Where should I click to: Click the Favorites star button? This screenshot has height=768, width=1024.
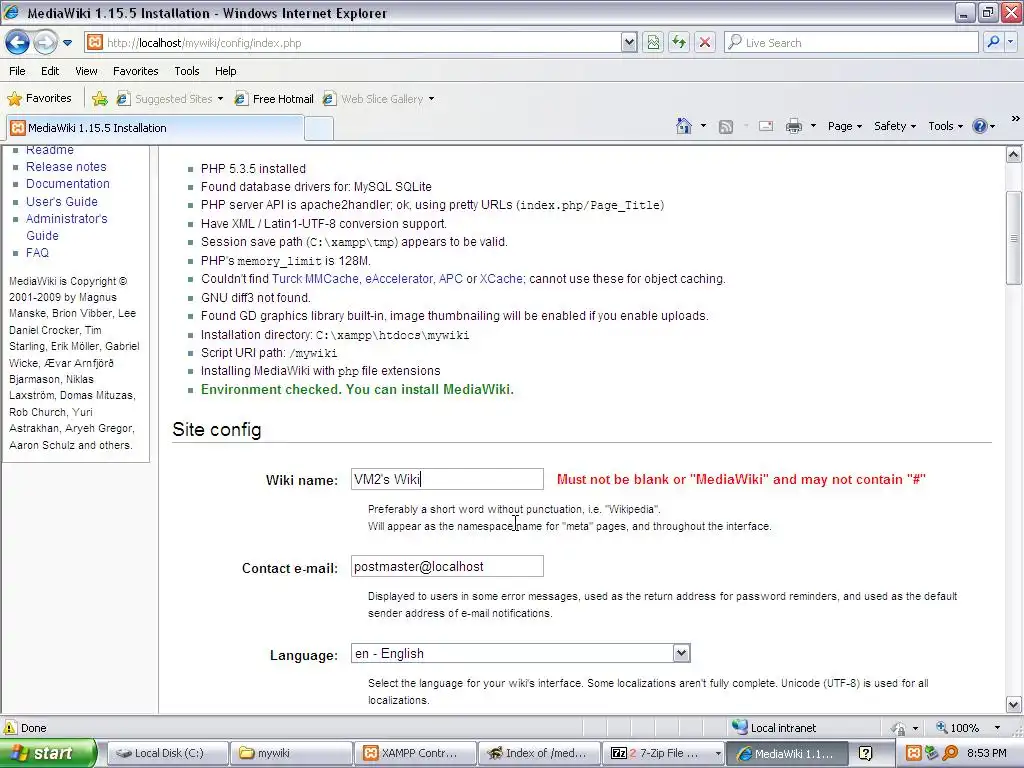pyautogui.click(x=39, y=99)
